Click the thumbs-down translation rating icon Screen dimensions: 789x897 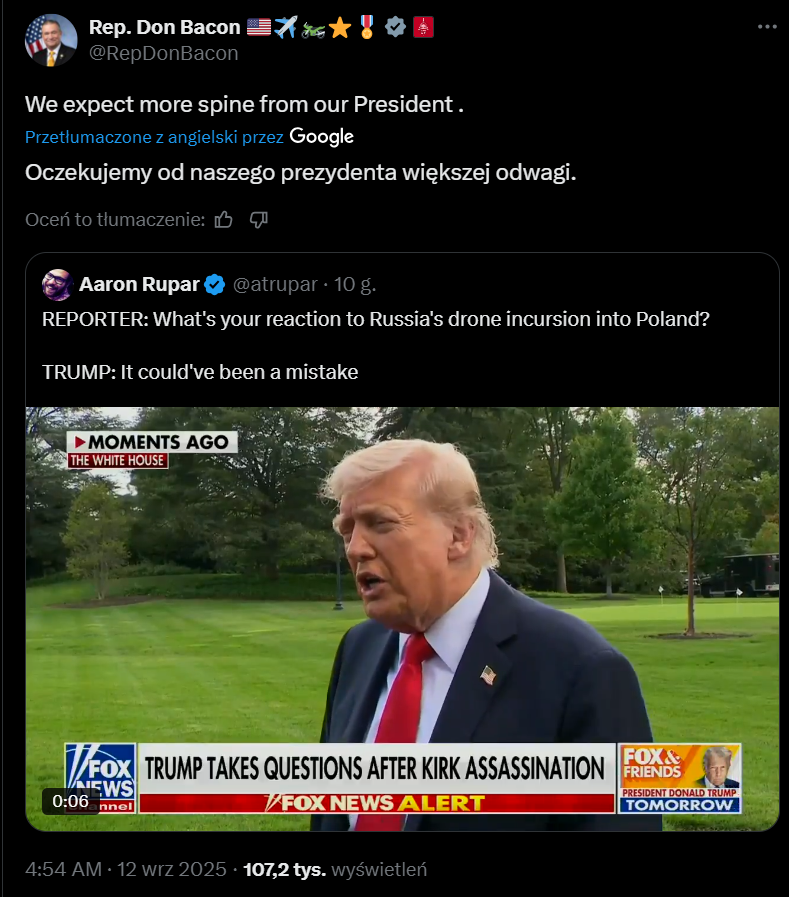tap(259, 220)
